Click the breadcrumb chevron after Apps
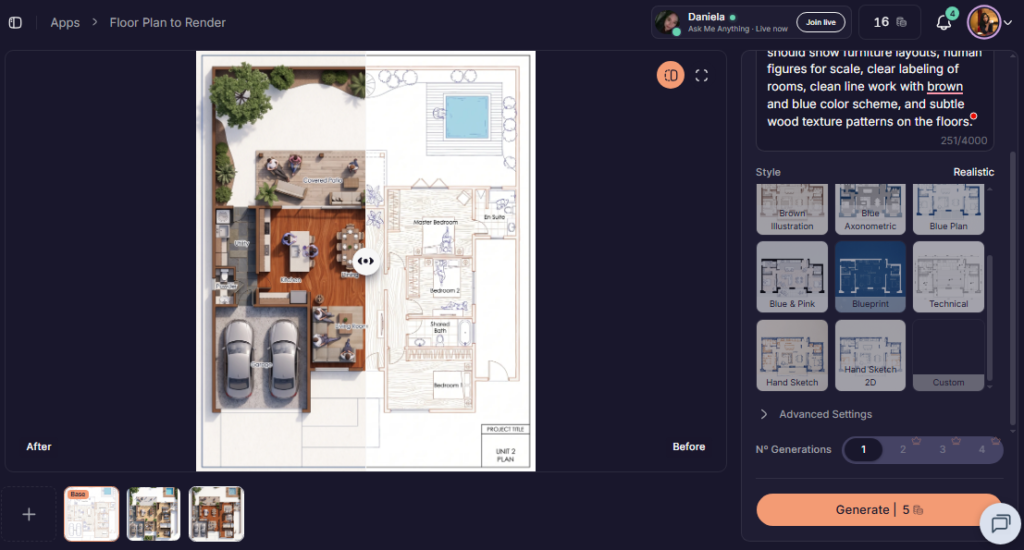This screenshot has width=1024, height=550. [95, 22]
